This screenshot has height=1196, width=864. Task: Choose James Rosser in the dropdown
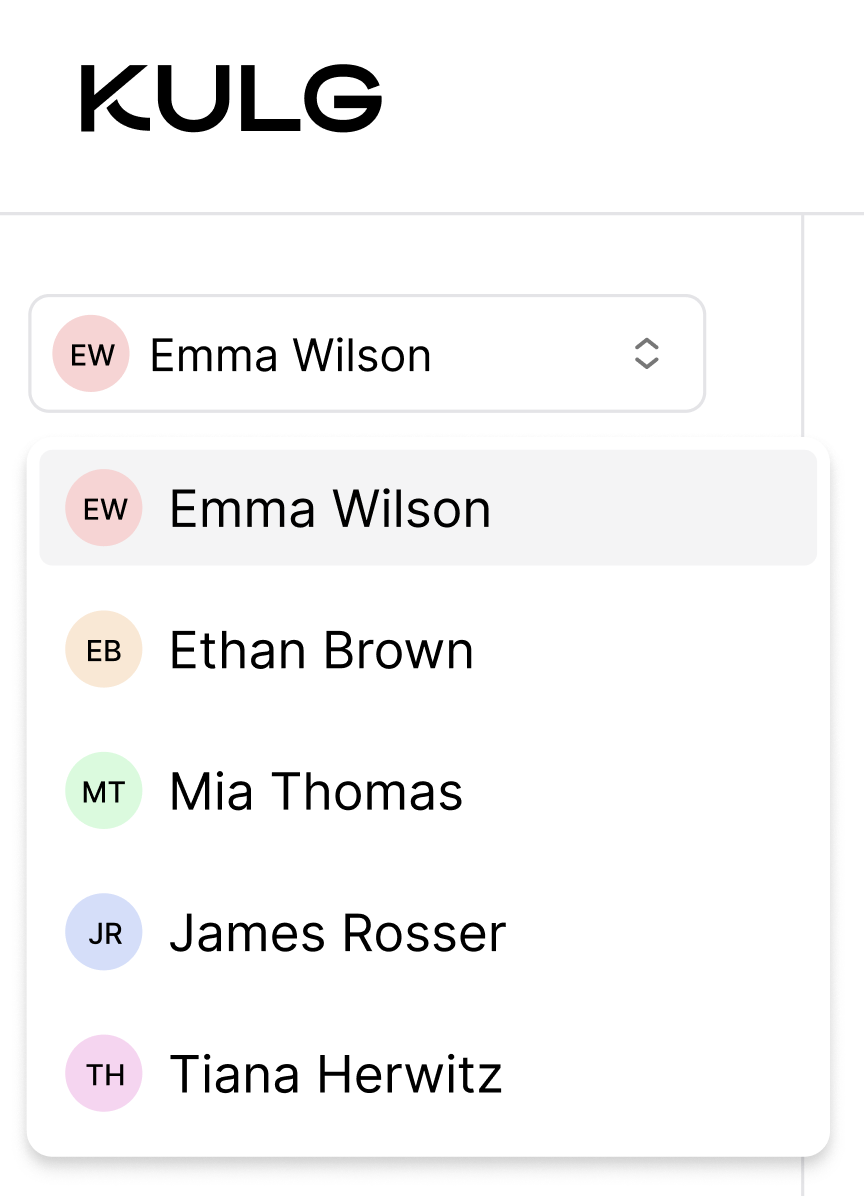coord(337,933)
